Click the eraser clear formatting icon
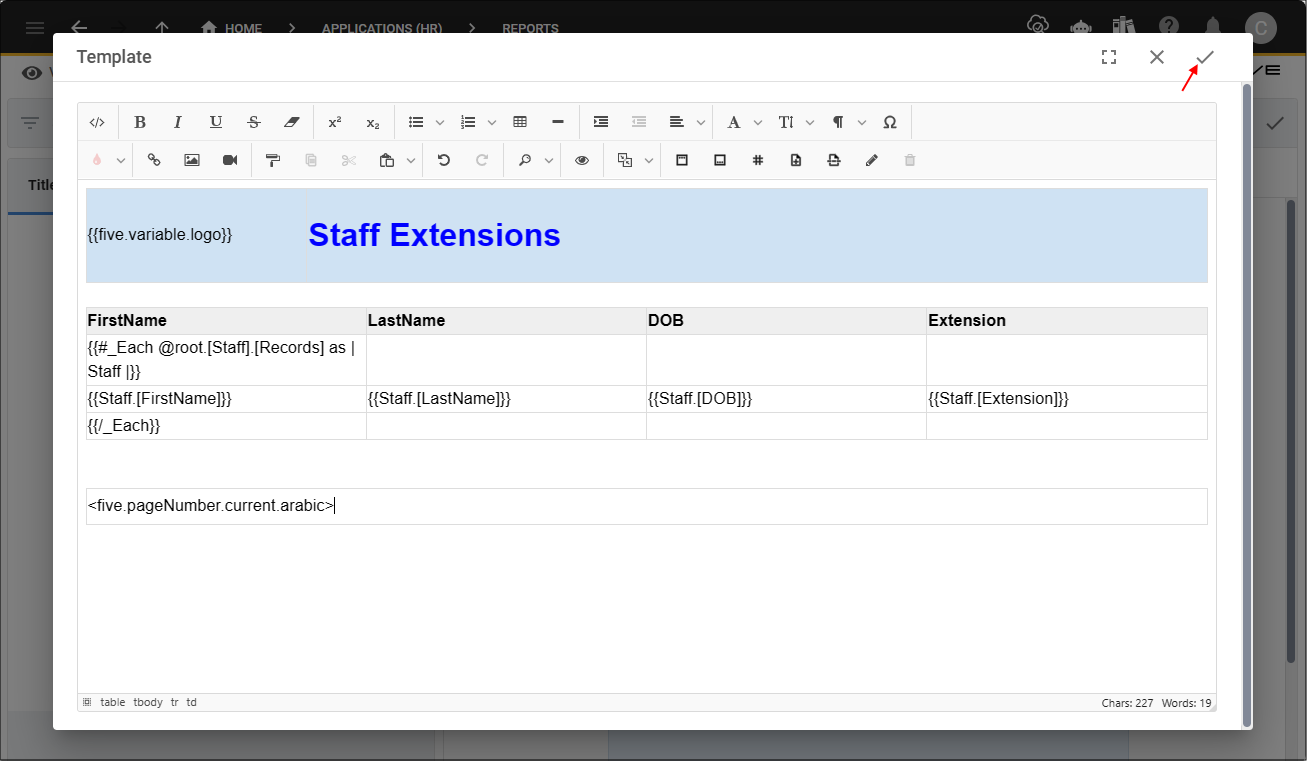1307x761 pixels. (x=291, y=122)
